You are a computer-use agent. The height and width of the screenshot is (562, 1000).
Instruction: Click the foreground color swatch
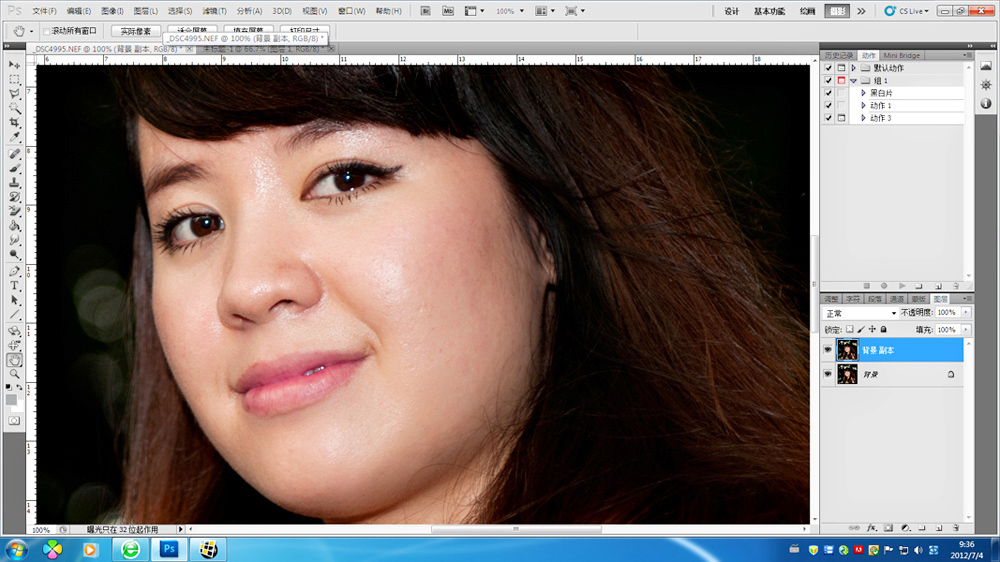pyautogui.click(x=12, y=397)
